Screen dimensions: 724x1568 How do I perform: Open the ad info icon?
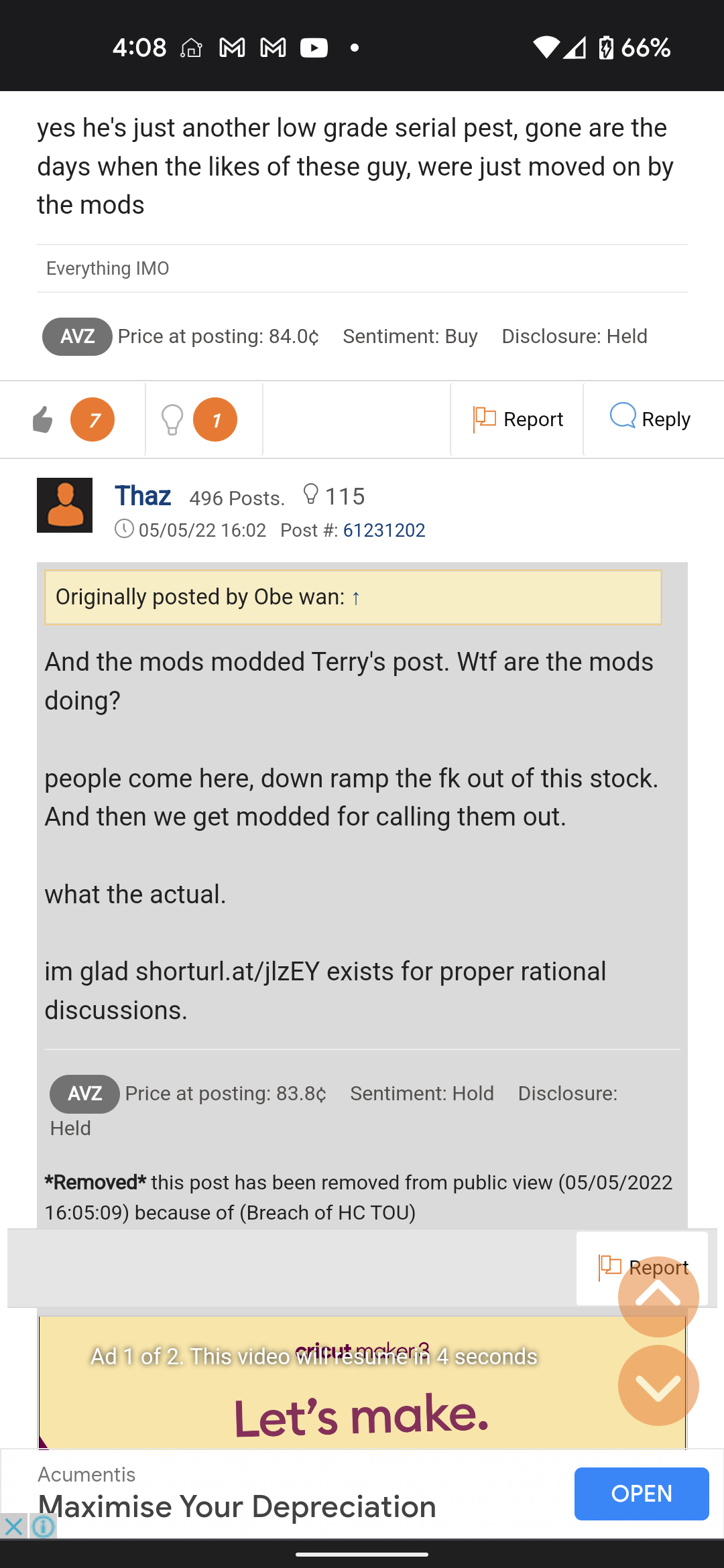point(43,1526)
